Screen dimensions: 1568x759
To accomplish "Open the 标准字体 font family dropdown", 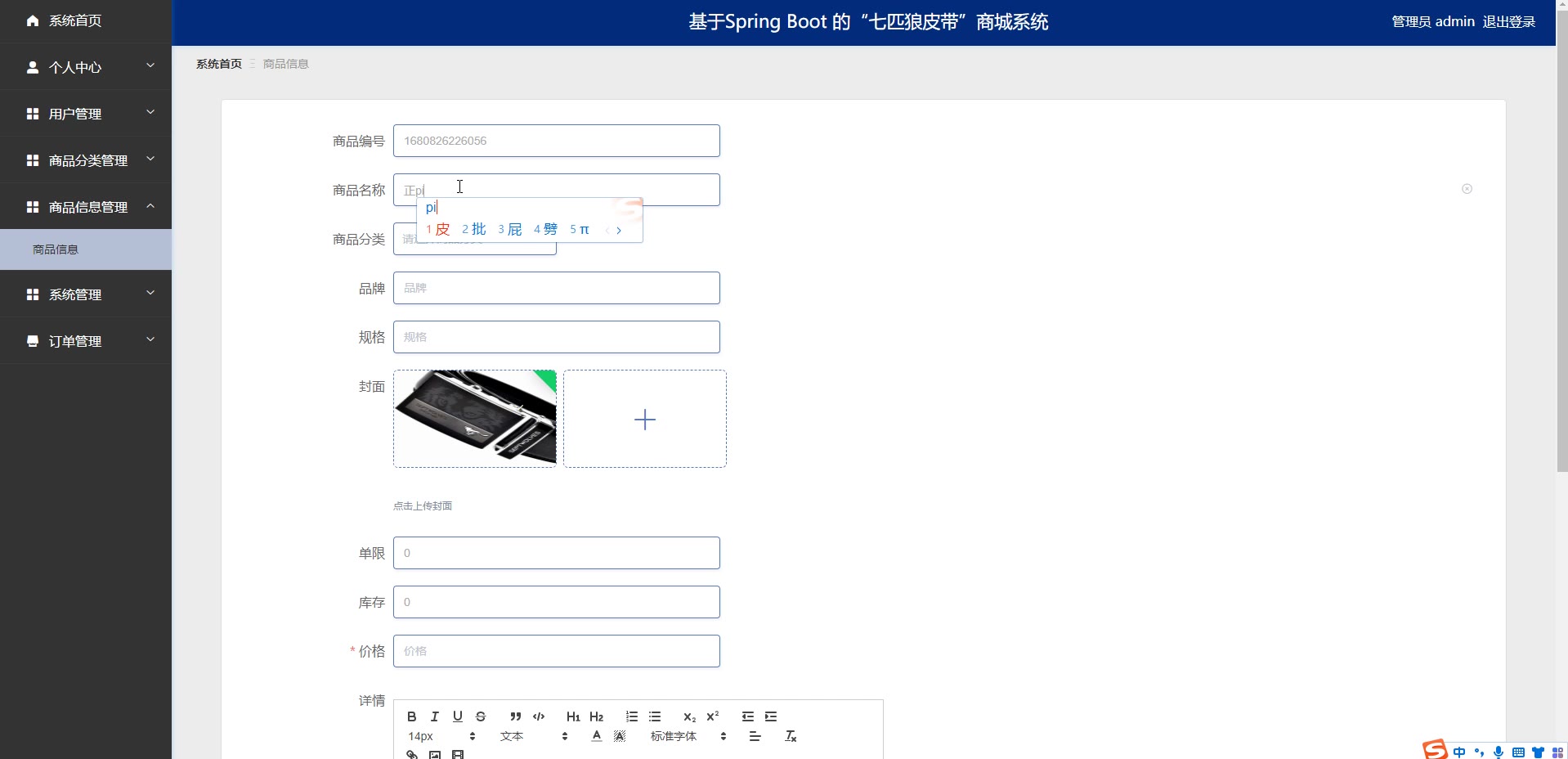I will pyautogui.click(x=688, y=736).
